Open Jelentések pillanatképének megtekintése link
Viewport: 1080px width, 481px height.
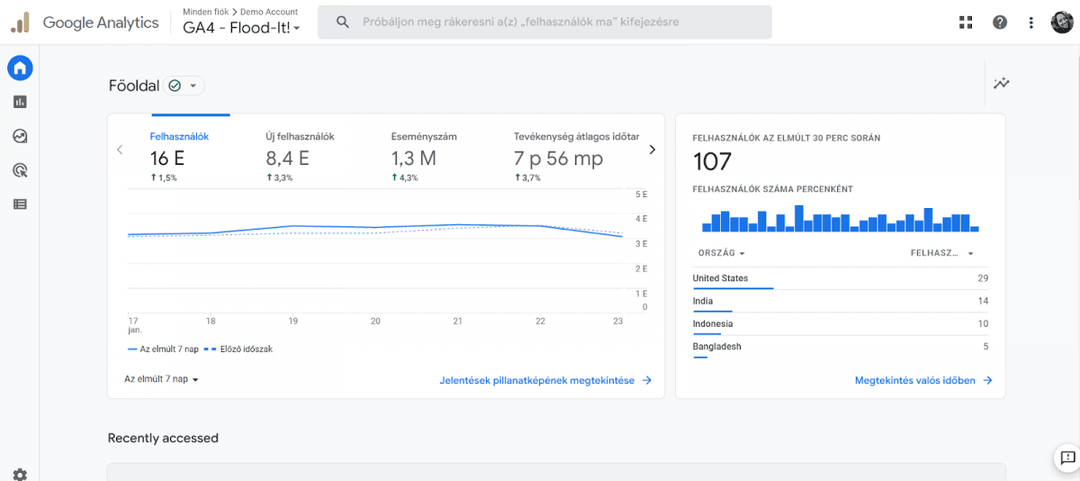(x=546, y=380)
